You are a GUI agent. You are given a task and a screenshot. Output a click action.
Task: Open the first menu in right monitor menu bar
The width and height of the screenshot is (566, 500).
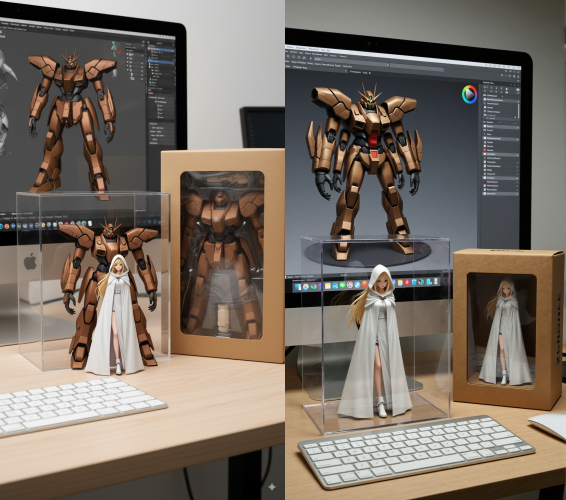click(290, 47)
